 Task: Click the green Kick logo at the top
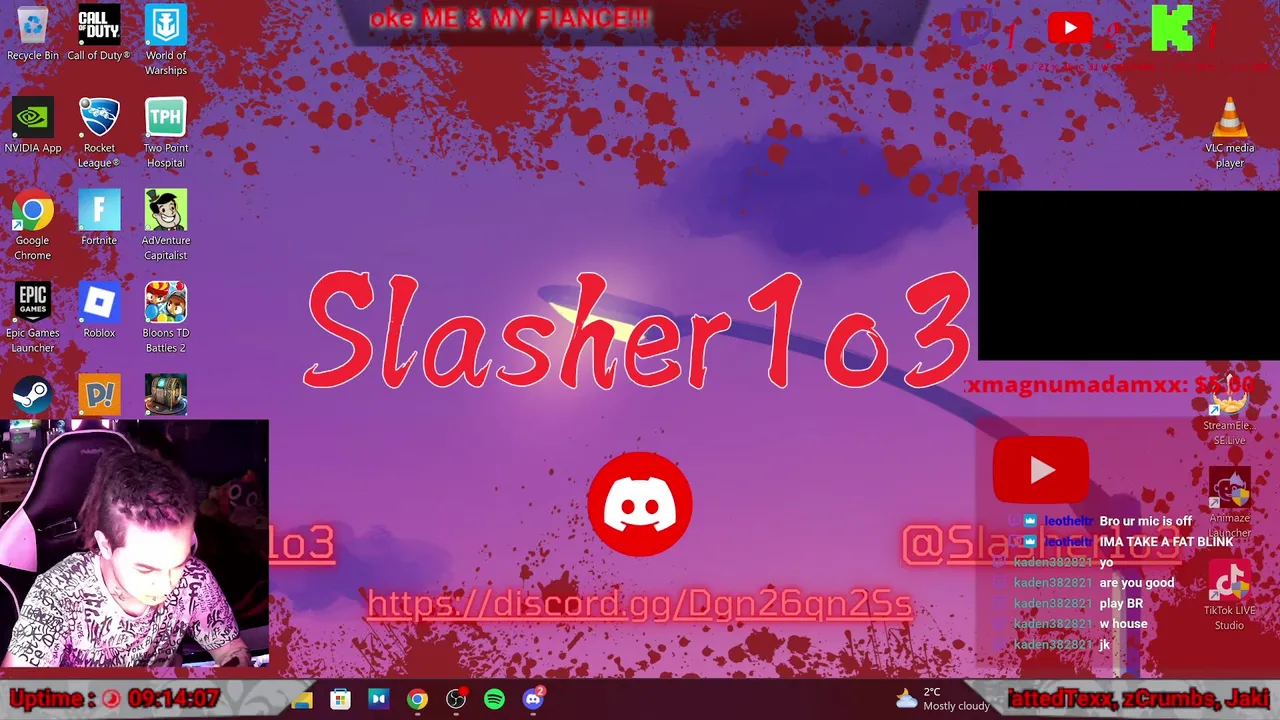tap(1172, 28)
